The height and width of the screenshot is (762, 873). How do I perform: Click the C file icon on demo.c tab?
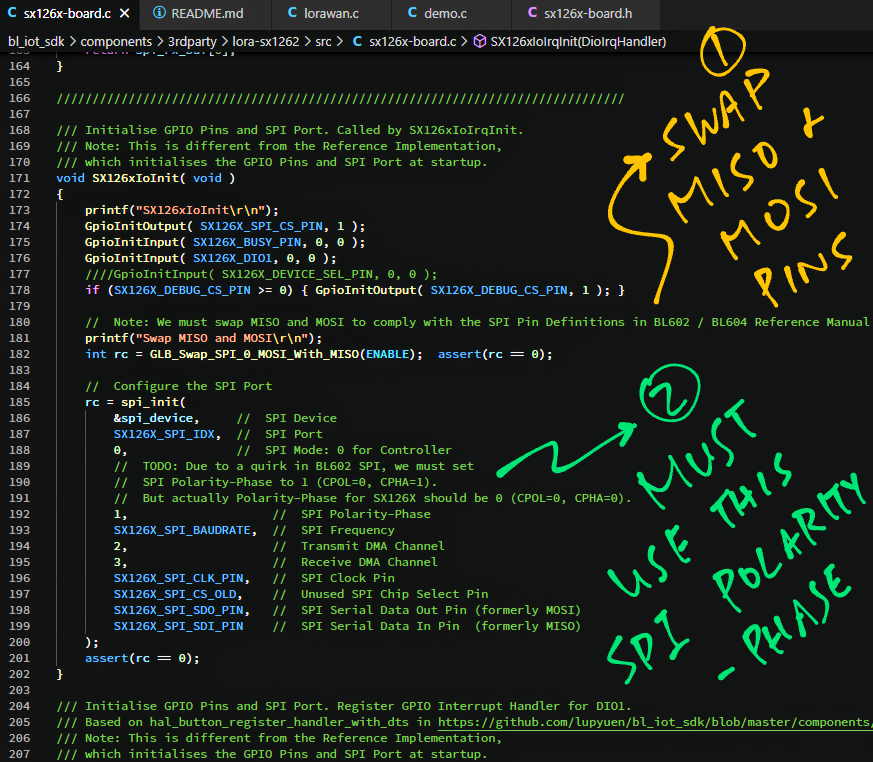[413, 14]
